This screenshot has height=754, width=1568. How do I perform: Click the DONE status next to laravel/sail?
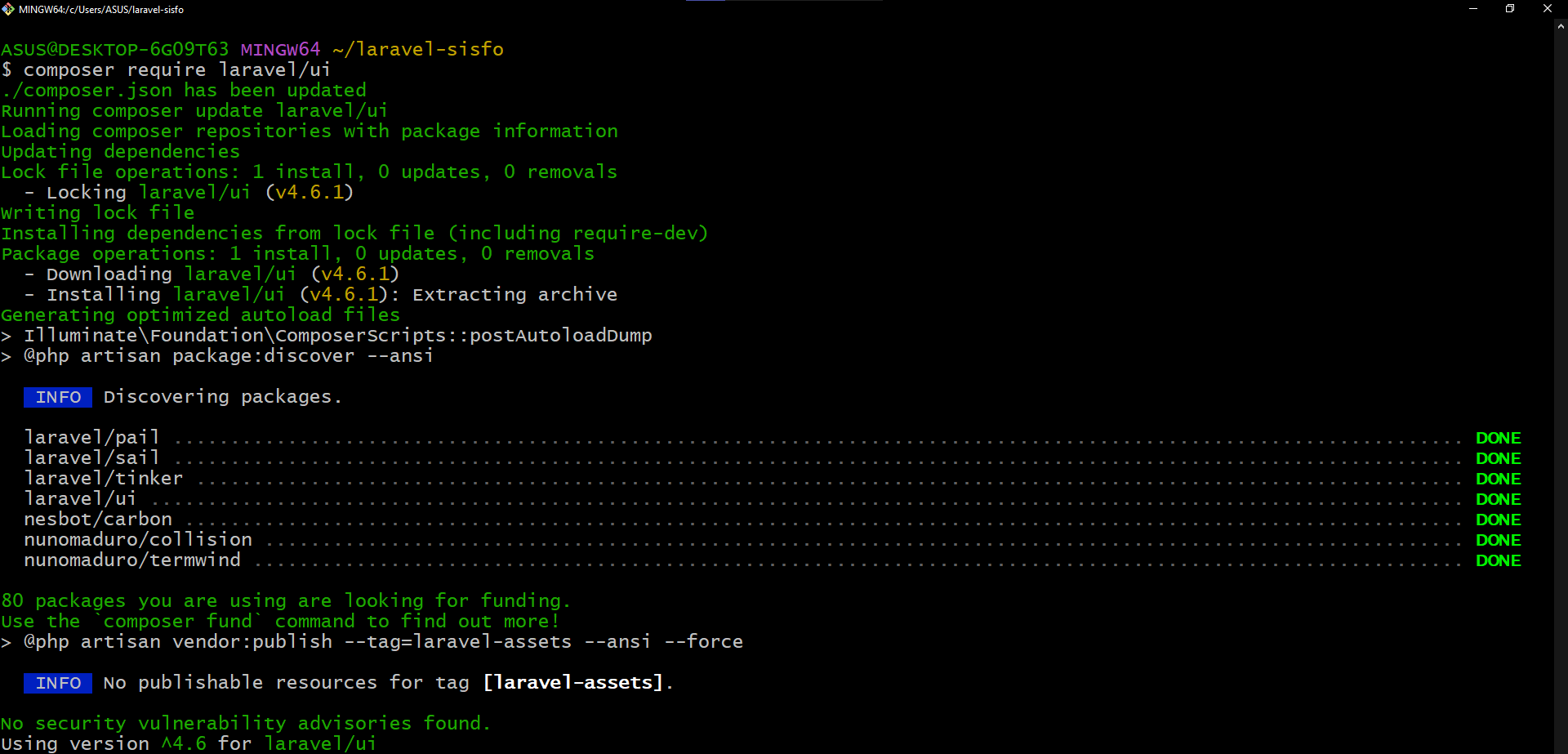[1499, 457]
